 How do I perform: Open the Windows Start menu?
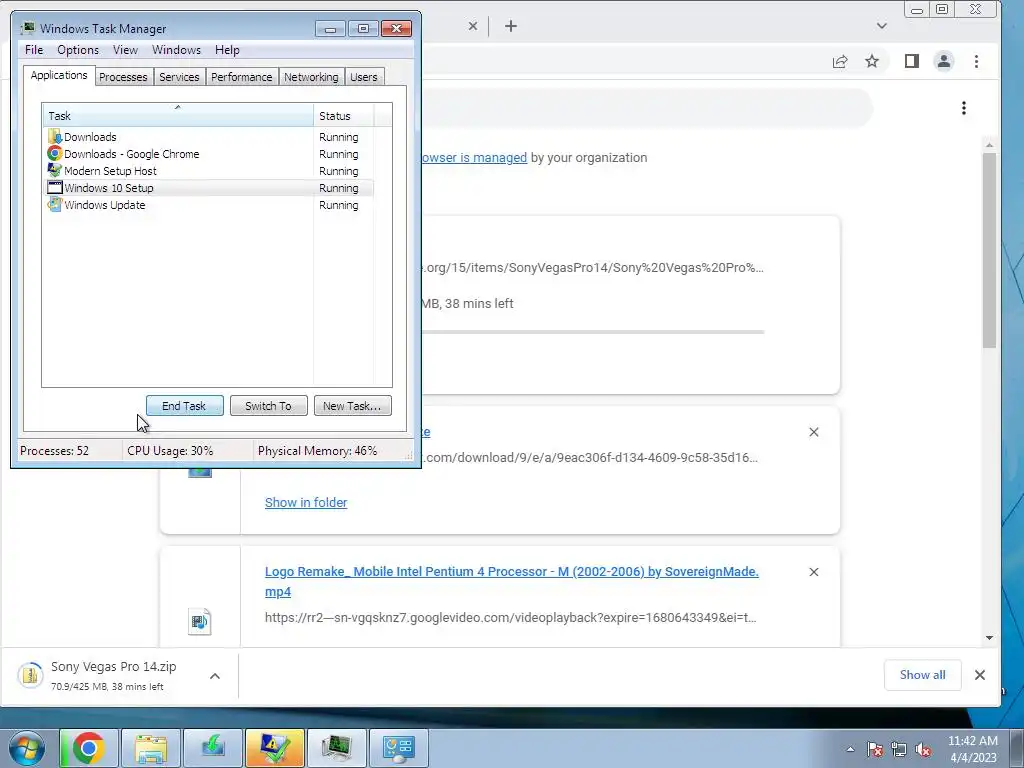[x=26, y=748]
